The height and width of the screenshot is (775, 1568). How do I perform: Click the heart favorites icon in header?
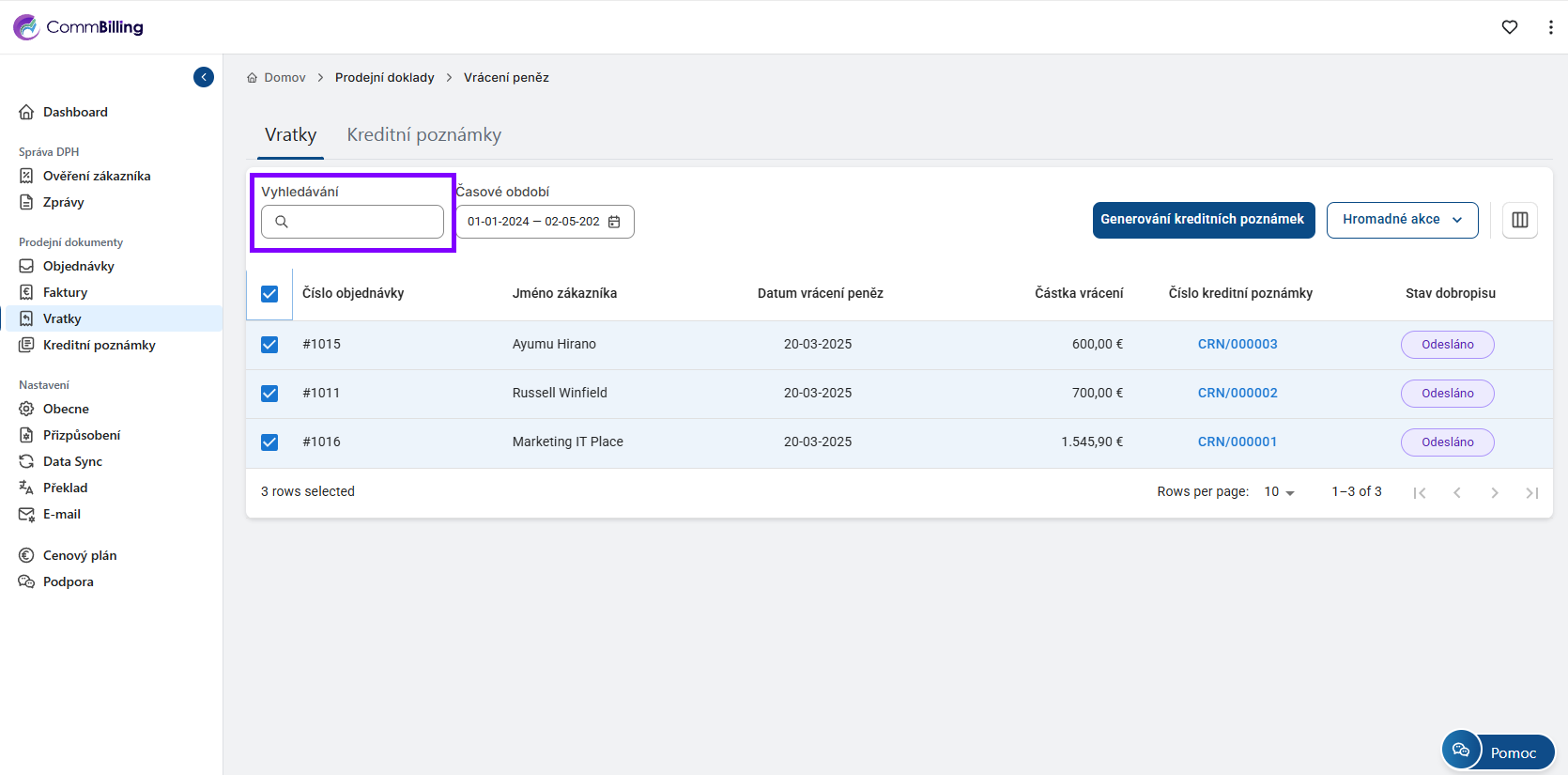(1510, 27)
